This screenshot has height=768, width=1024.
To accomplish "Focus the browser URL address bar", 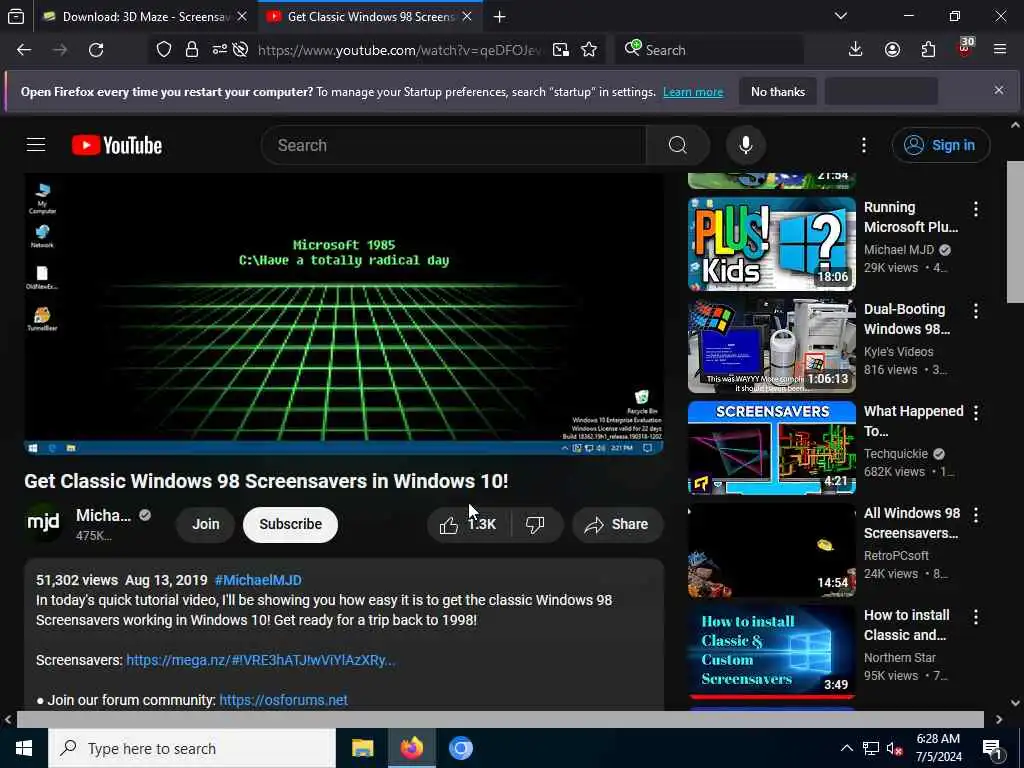I will tap(398, 50).
